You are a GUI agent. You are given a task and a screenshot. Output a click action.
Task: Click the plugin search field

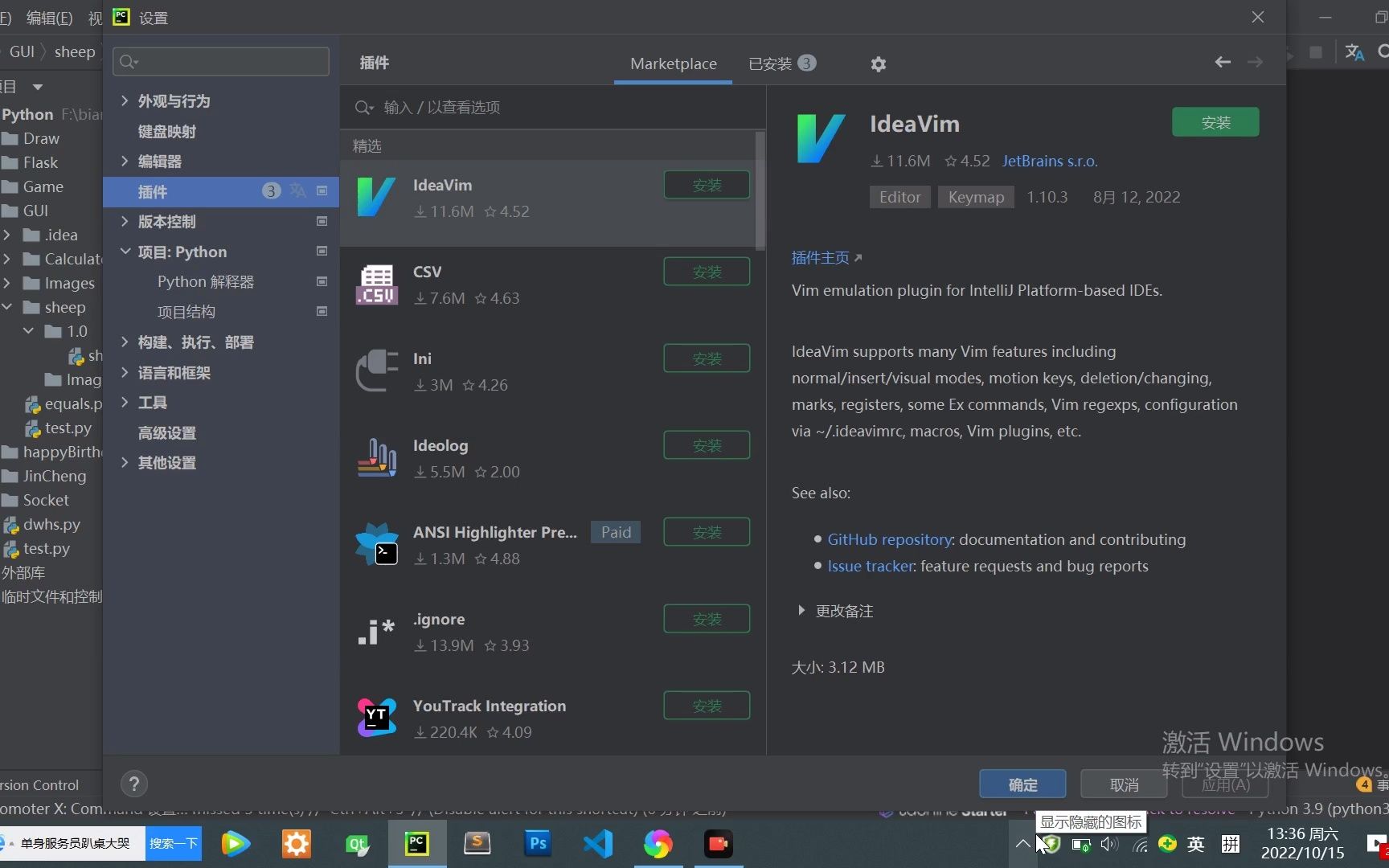pyautogui.click(x=553, y=107)
